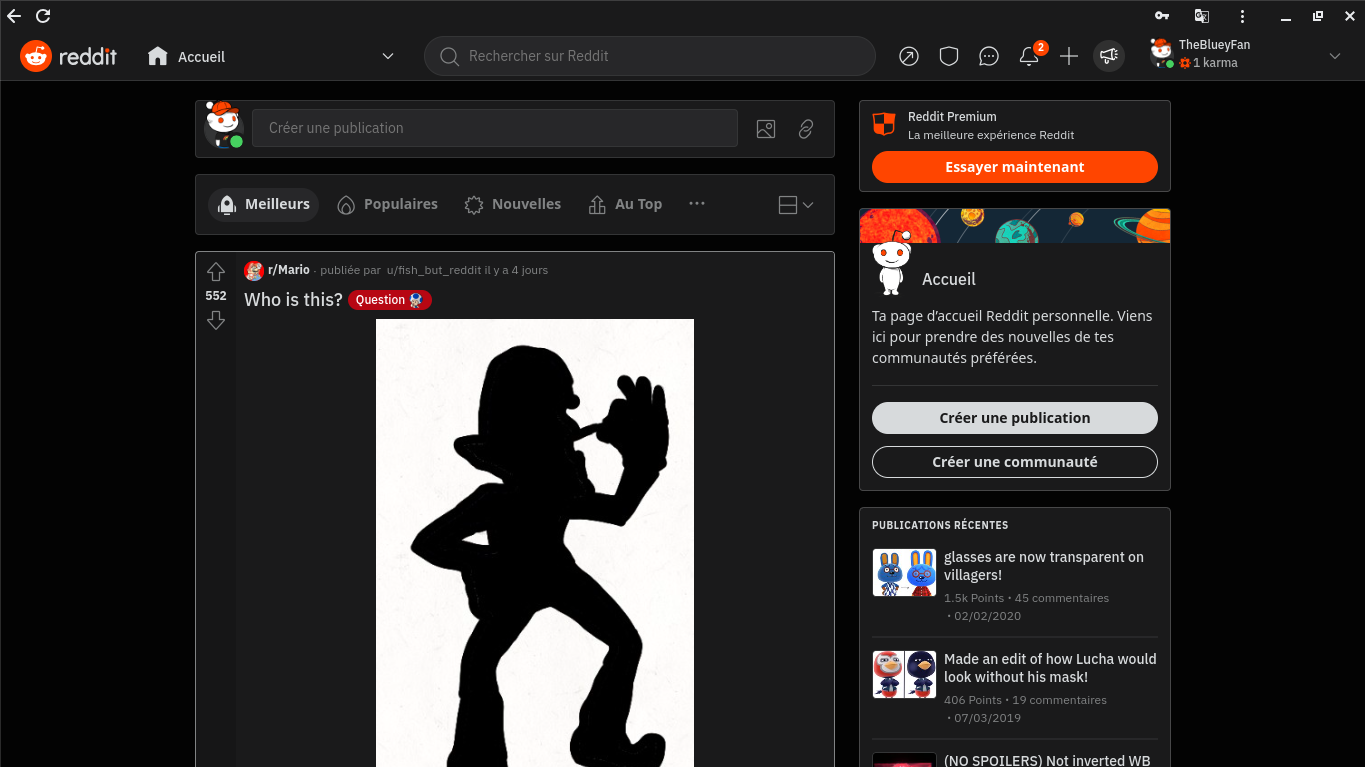Click the Essayer maintenant button
Image resolution: width=1365 pixels, height=767 pixels.
coord(1015,167)
